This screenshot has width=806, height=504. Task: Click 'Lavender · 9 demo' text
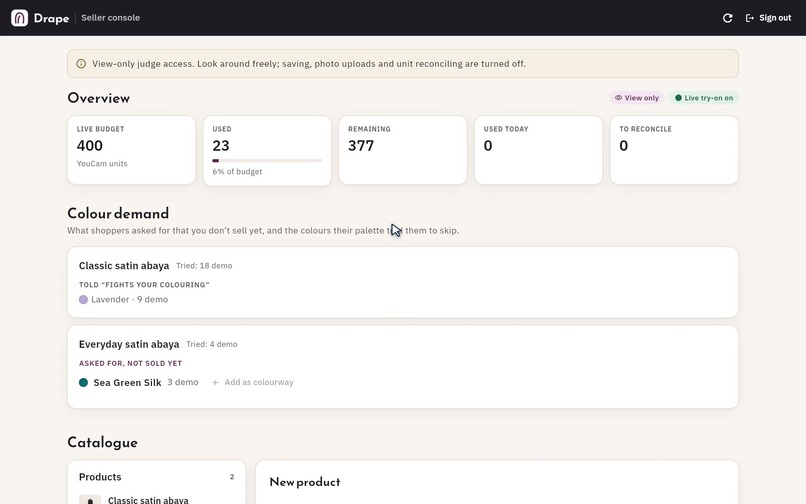coord(130,299)
